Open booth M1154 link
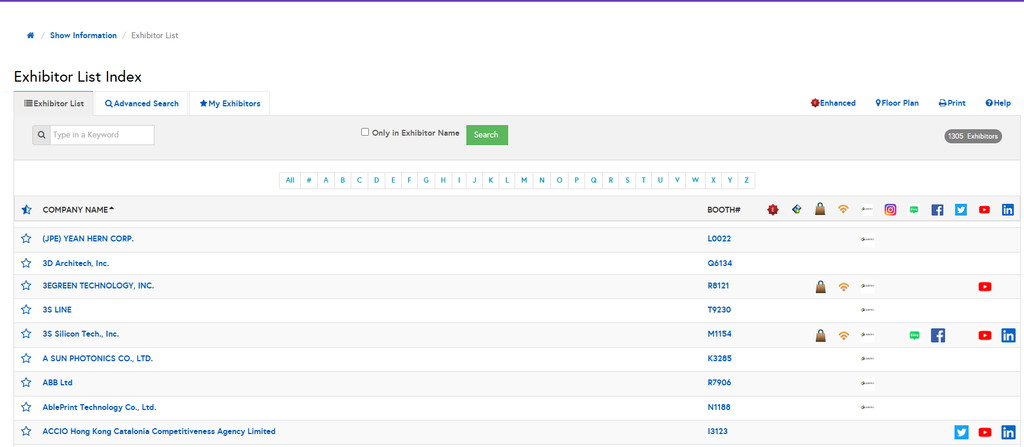Viewport: 1024px width, 447px height. coord(720,334)
